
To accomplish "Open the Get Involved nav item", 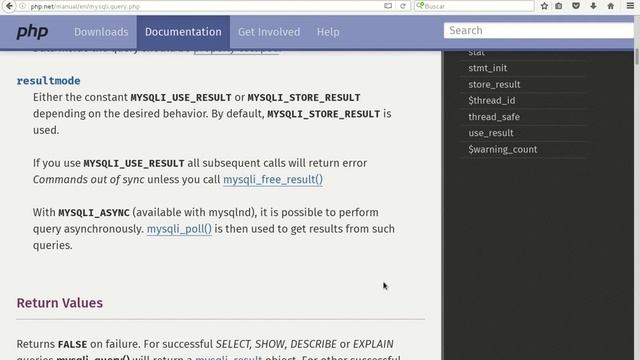I will pyautogui.click(x=269, y=32).
